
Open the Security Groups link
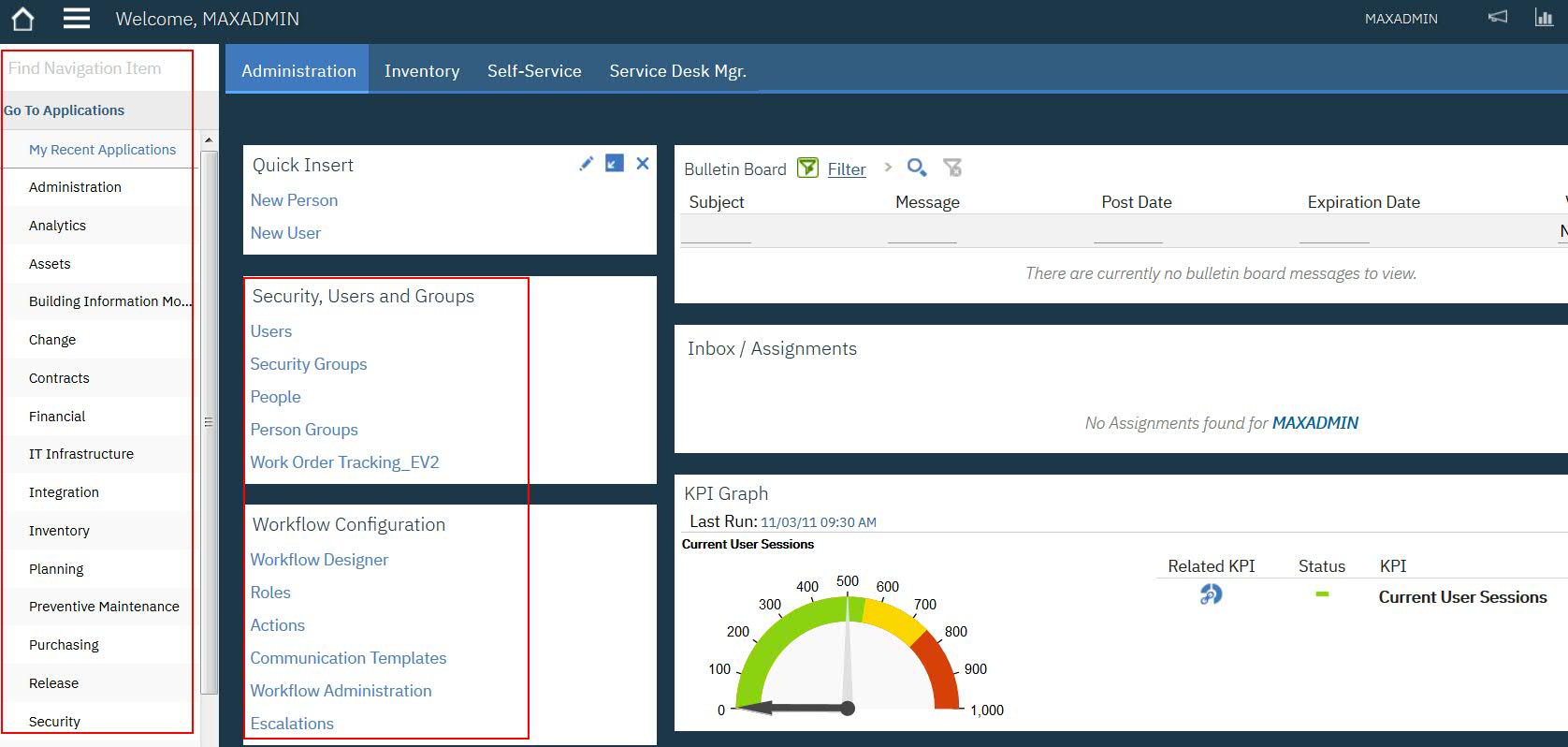click(309, 364)
